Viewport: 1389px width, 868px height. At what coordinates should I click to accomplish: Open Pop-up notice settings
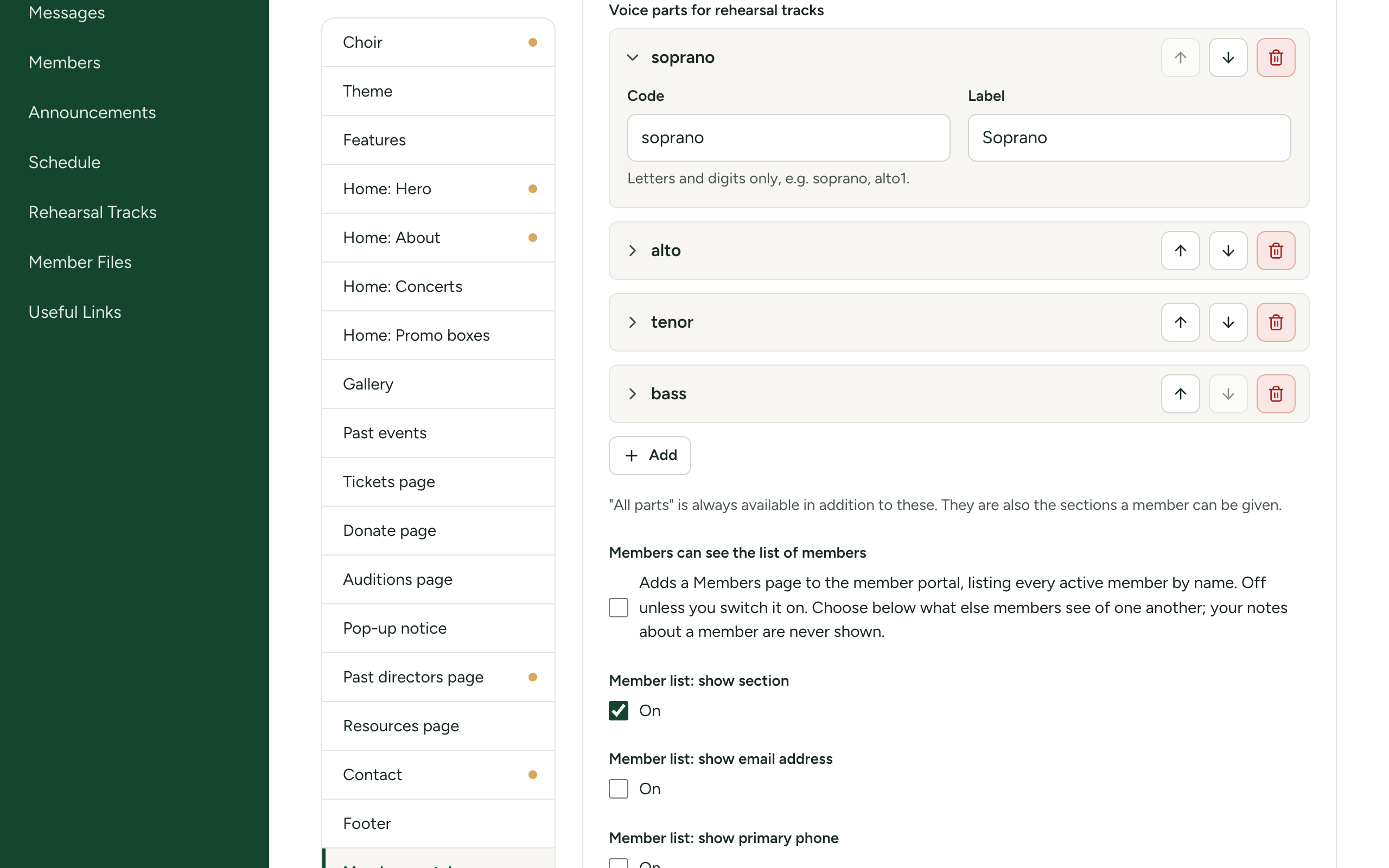[x=438, y=628]
